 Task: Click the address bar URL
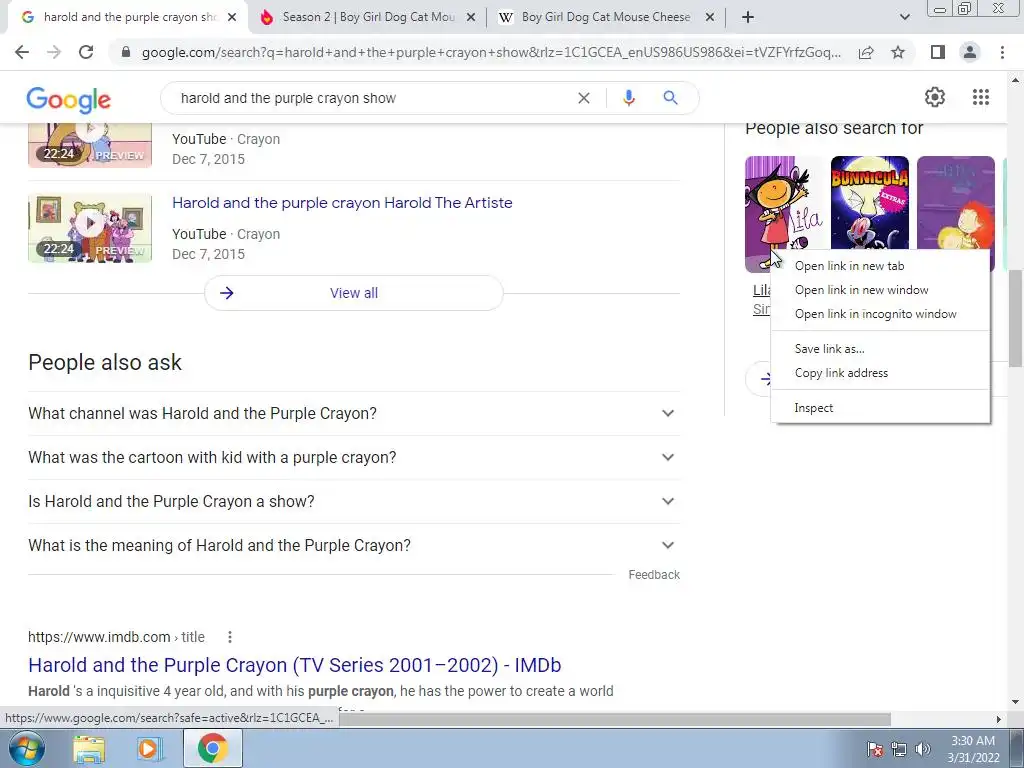point(491,52)
